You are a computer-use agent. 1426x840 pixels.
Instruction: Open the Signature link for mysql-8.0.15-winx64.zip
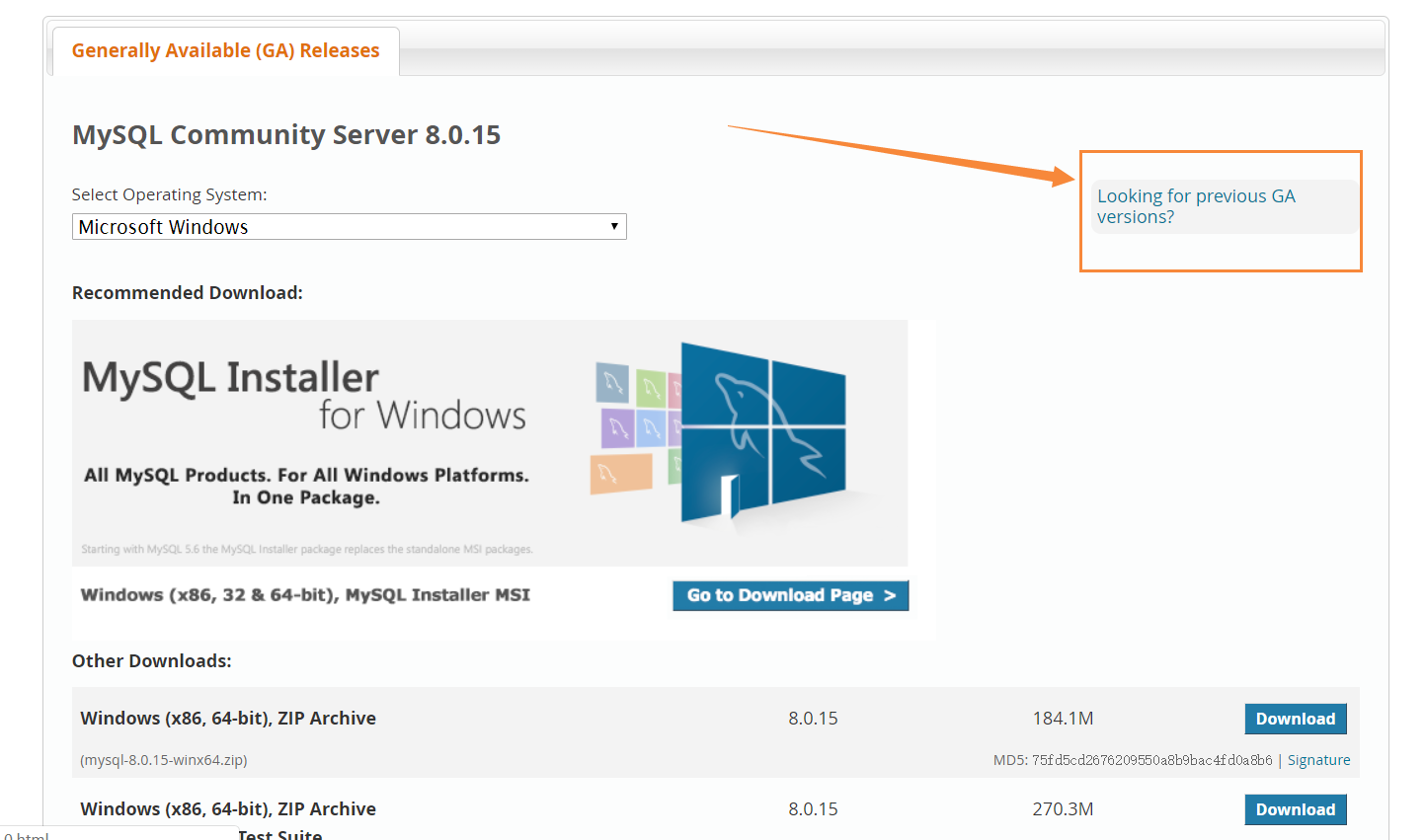[1318, 760]
